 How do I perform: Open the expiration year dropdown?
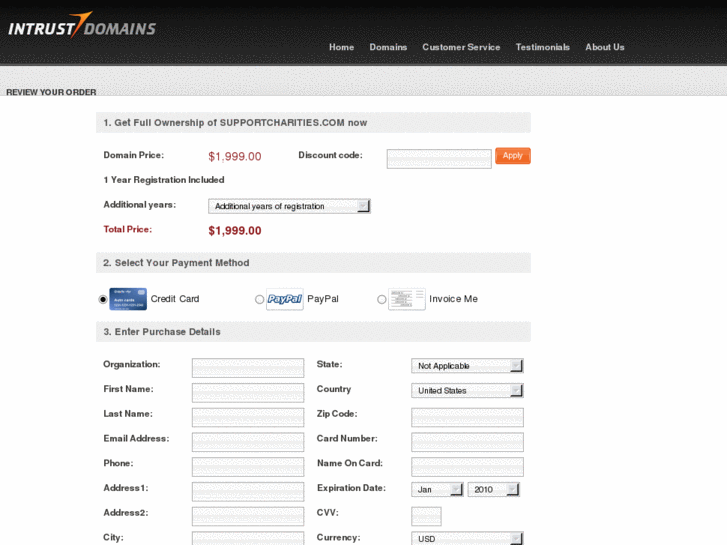pyautogui.click(x=493, y=489)
